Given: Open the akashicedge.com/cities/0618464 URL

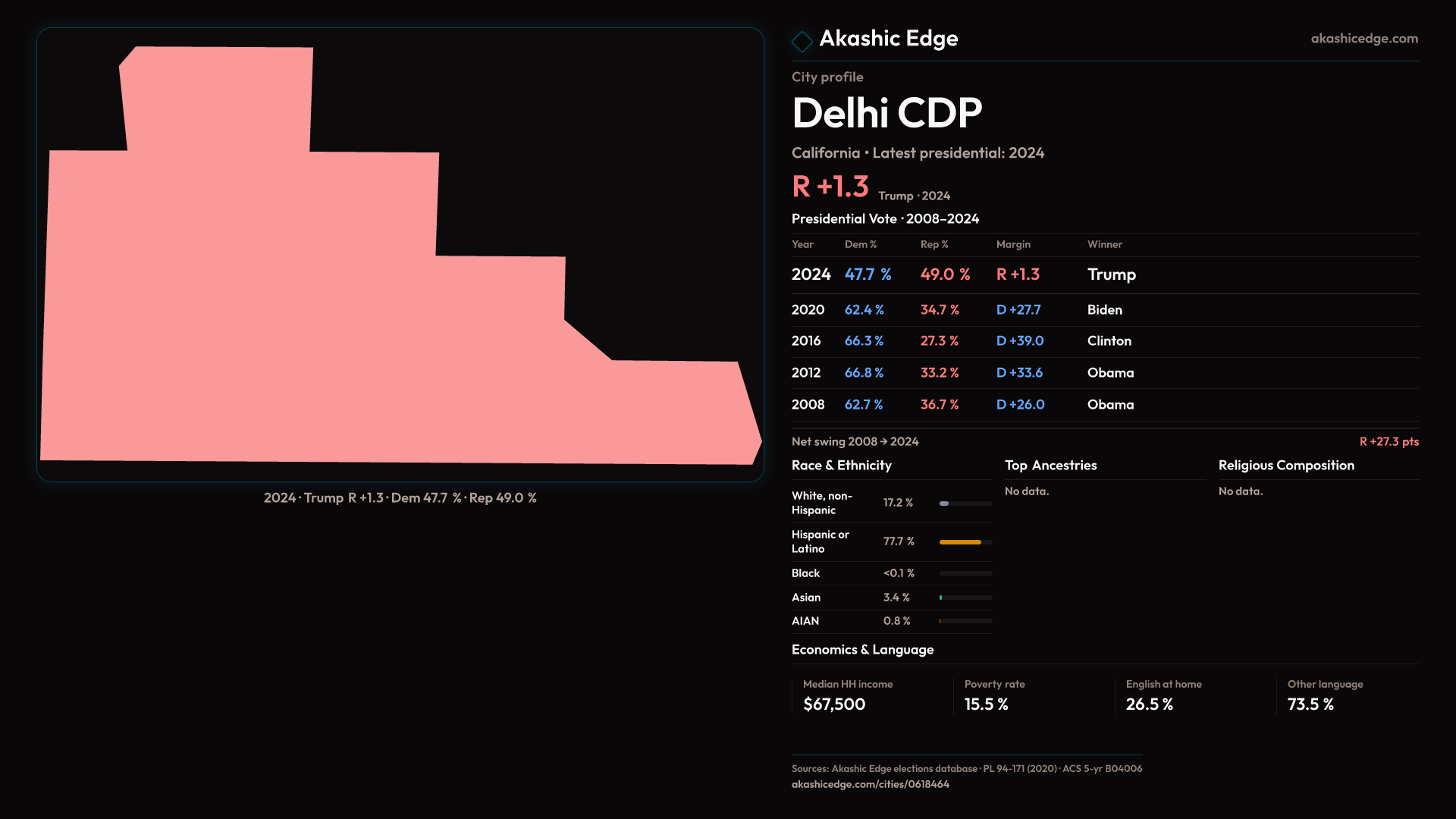Looking at the screenshot, I should click(x=870, y=784).
